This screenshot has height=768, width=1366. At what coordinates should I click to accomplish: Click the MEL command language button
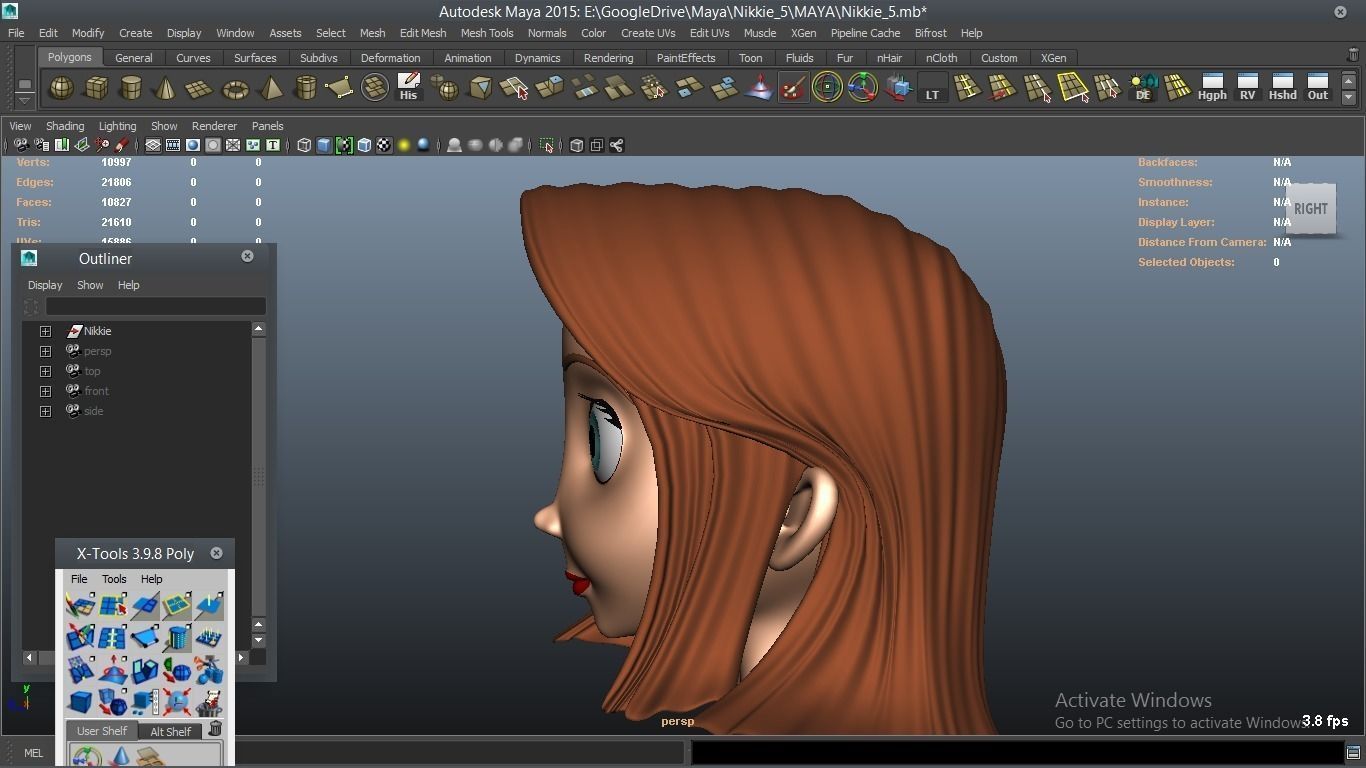(33, 753)
